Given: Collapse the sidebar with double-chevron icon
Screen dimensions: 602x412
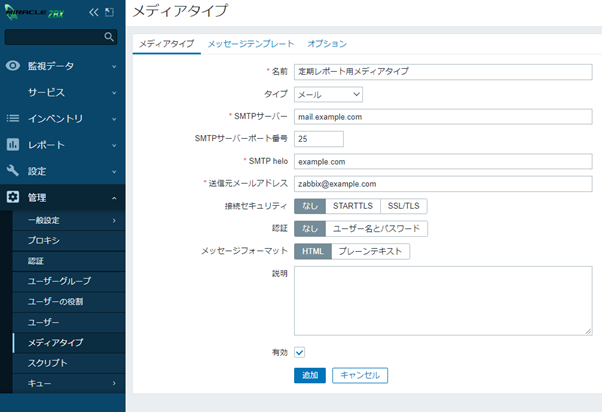Looking at the screenshot, I should click(94, 12).
